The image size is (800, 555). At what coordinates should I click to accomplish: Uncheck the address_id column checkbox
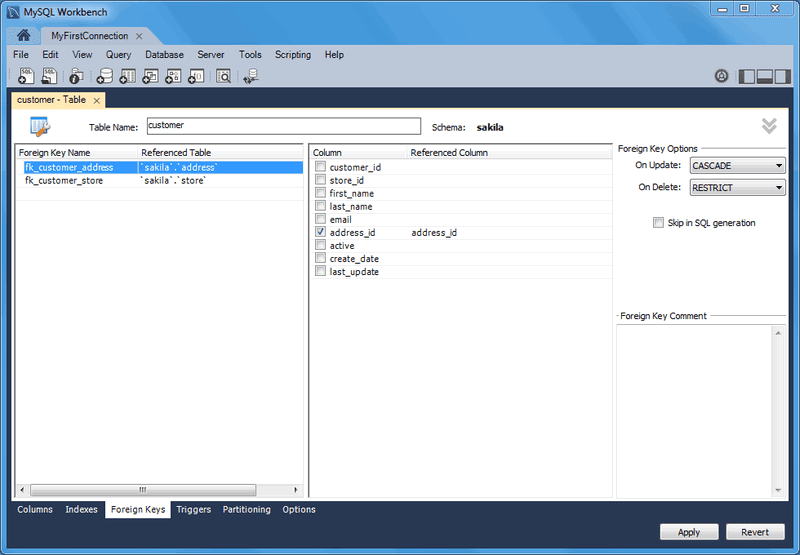coord(320,232)
